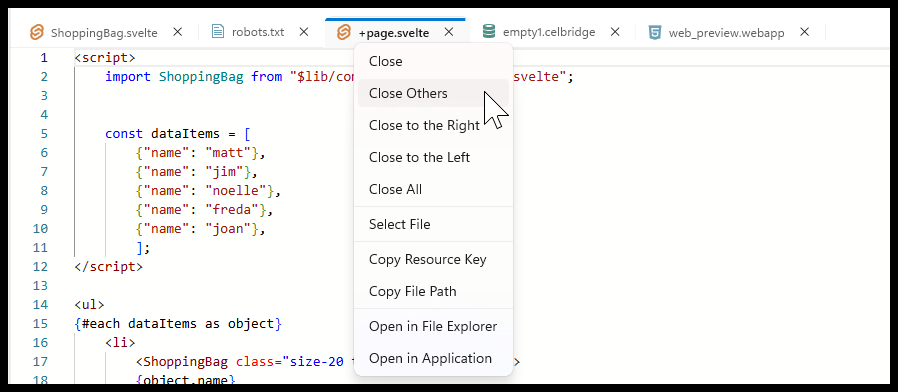
Task: Choose Copy File Path
Action: coord(433,291)
